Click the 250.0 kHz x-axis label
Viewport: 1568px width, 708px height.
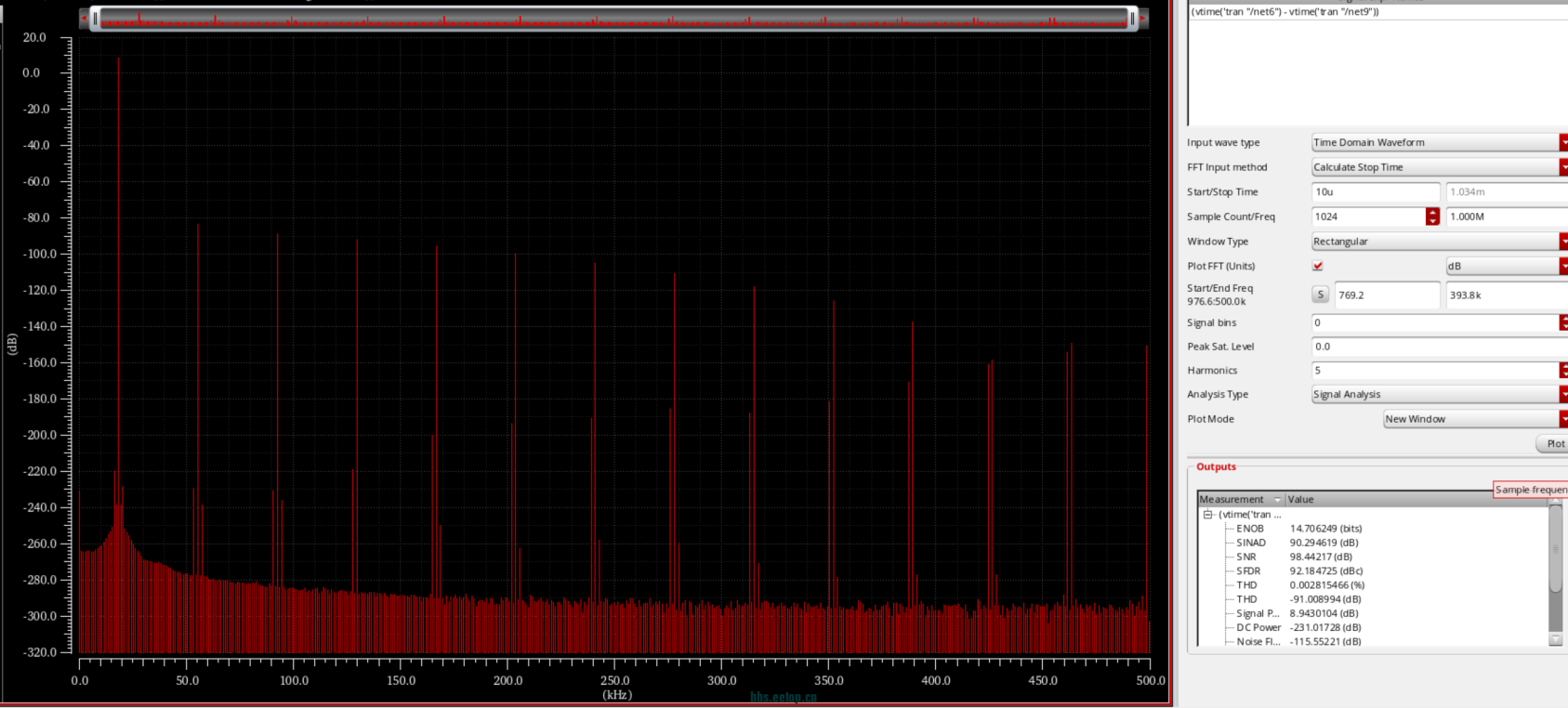[615, 680]
